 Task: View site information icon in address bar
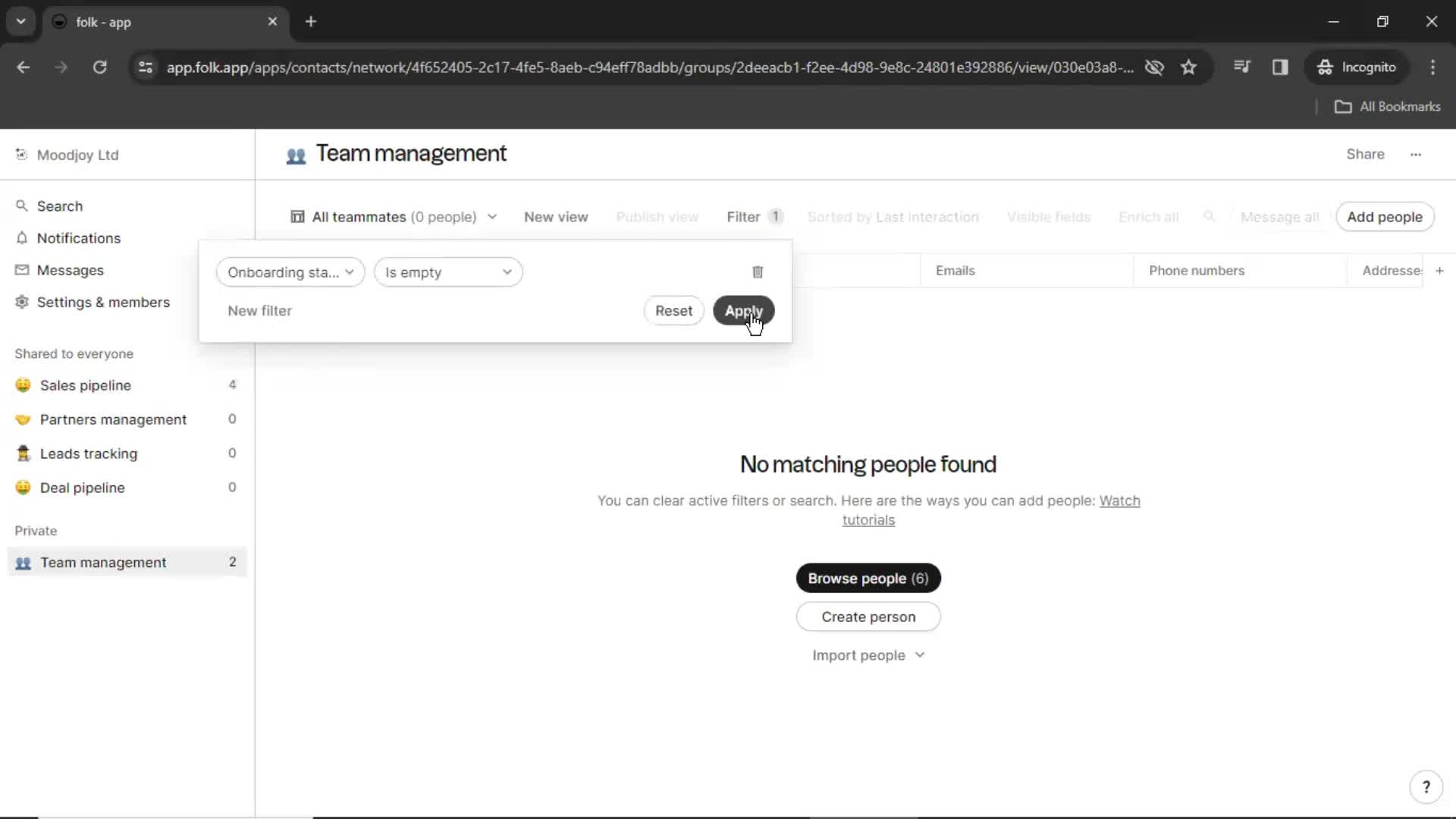146,67
